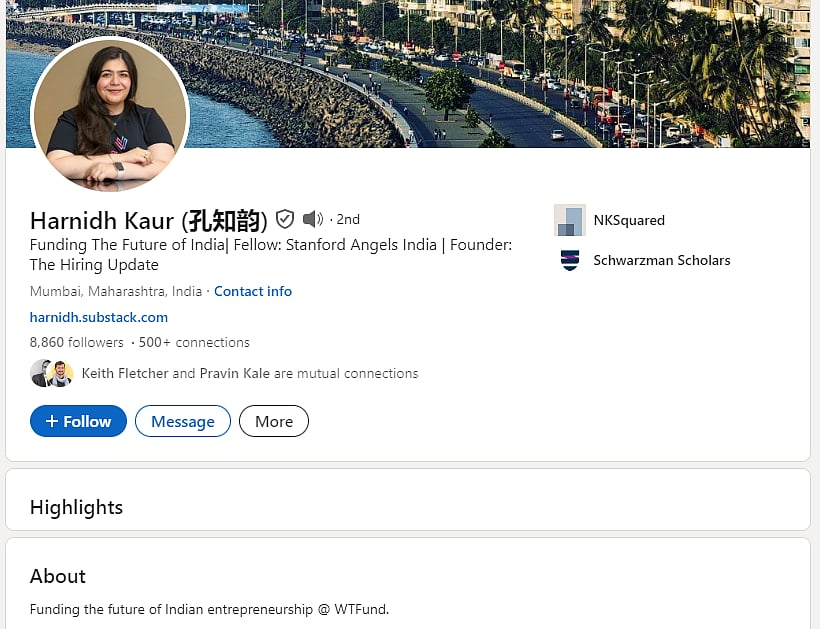Open the Schwarzman Scholars logo
The image size is (820, 629).
click(x=569, y=260)
